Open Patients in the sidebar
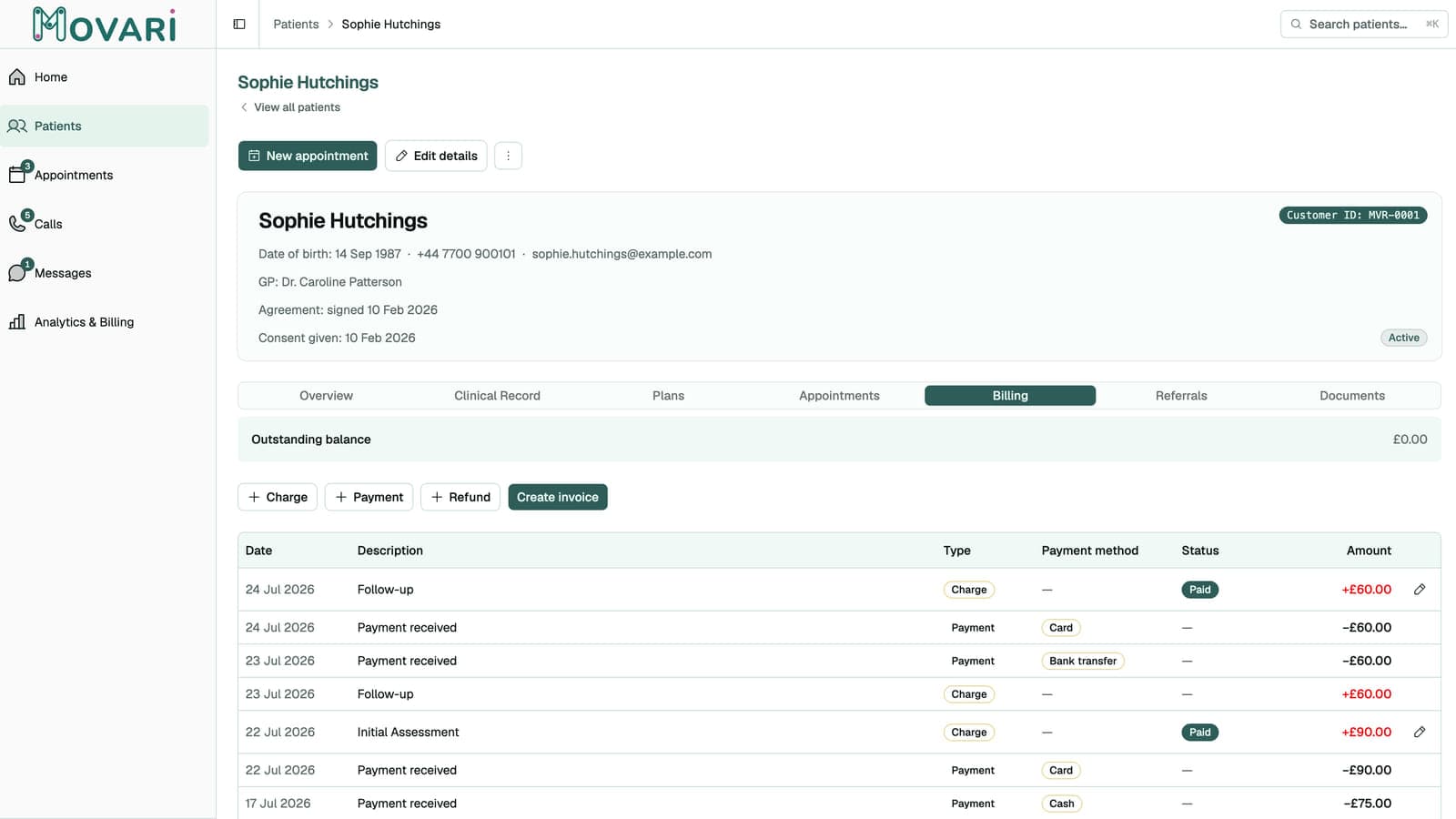The height and width of the screenshot is (819, 1456). (105, 126)
